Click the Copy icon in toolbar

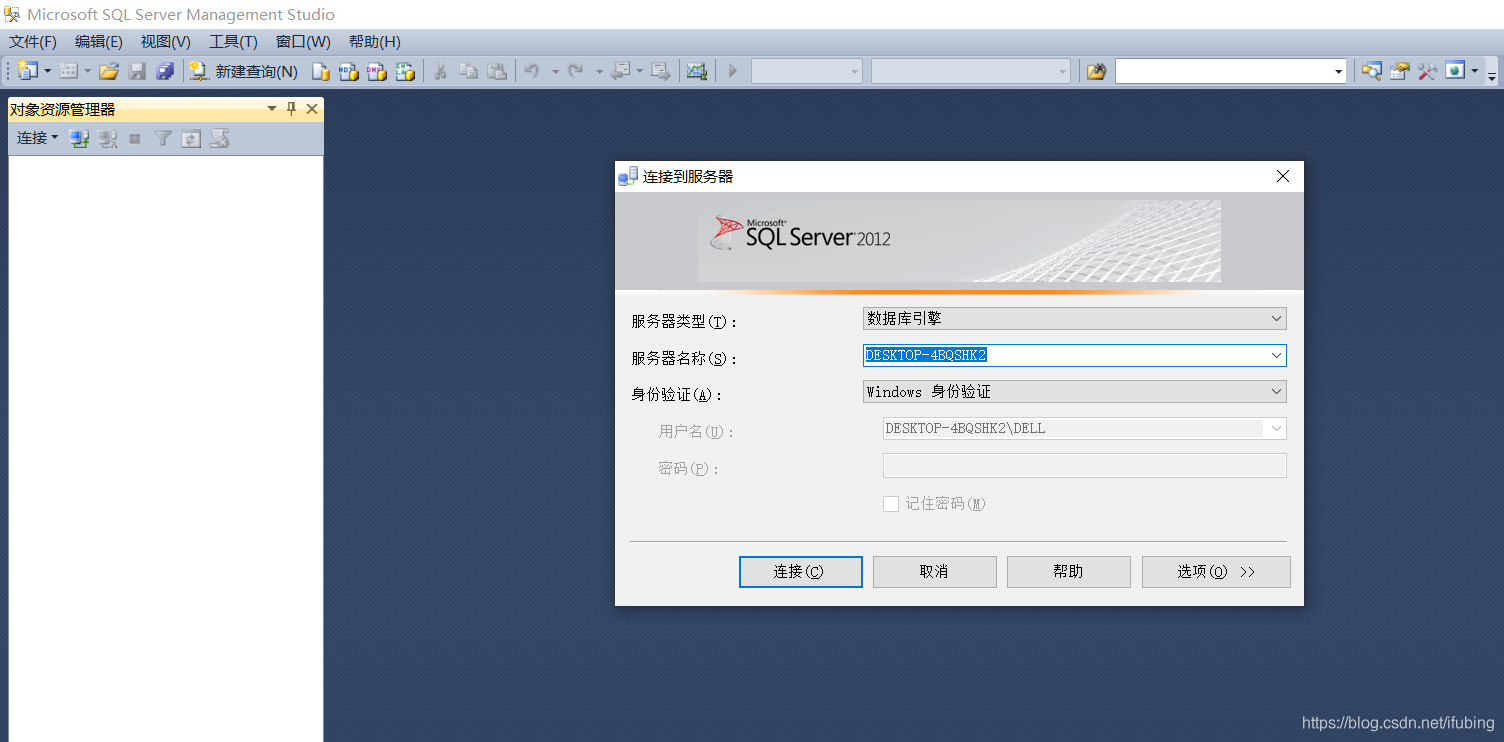[x=468, y=71]
